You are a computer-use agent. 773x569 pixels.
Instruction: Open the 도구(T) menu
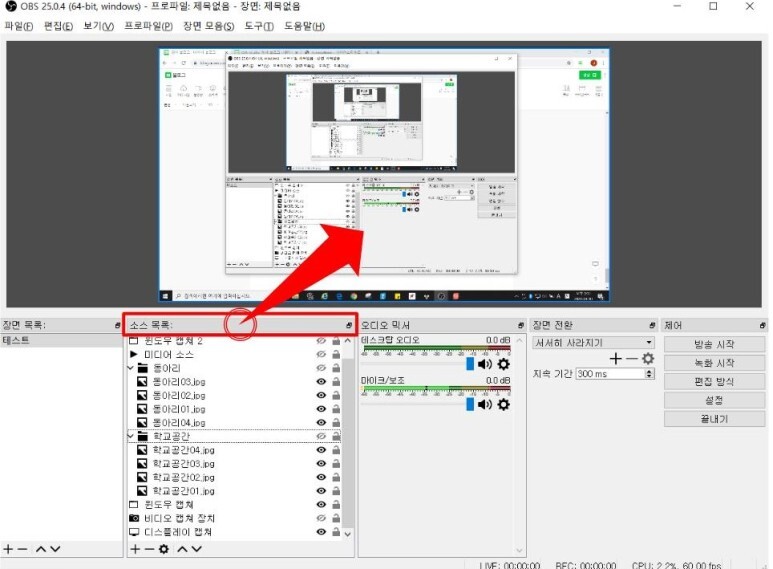259,26
